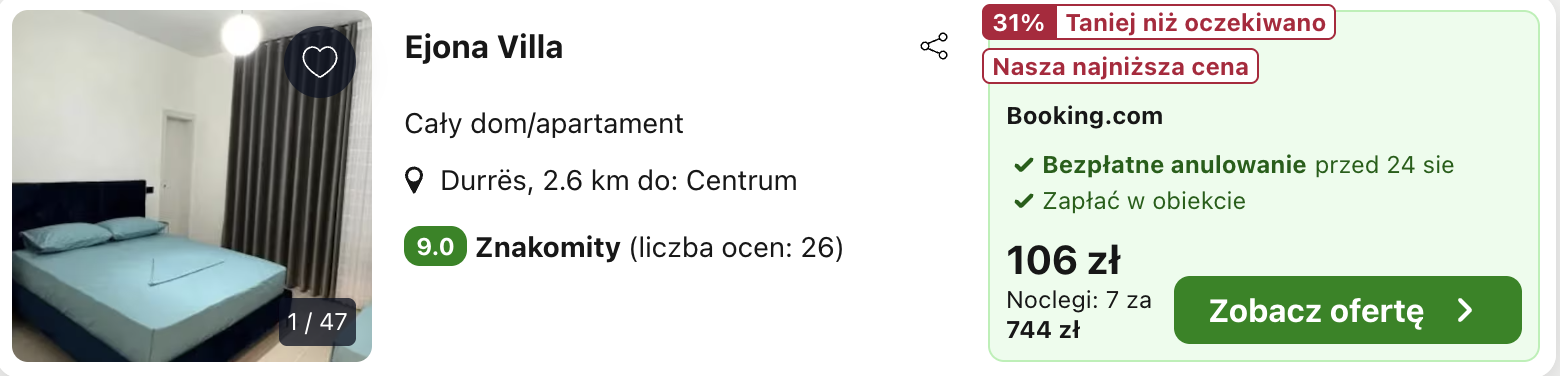Click the arrow in the Zobacz ofertę button
The image size is (1560, 376).
point(1466,311)
